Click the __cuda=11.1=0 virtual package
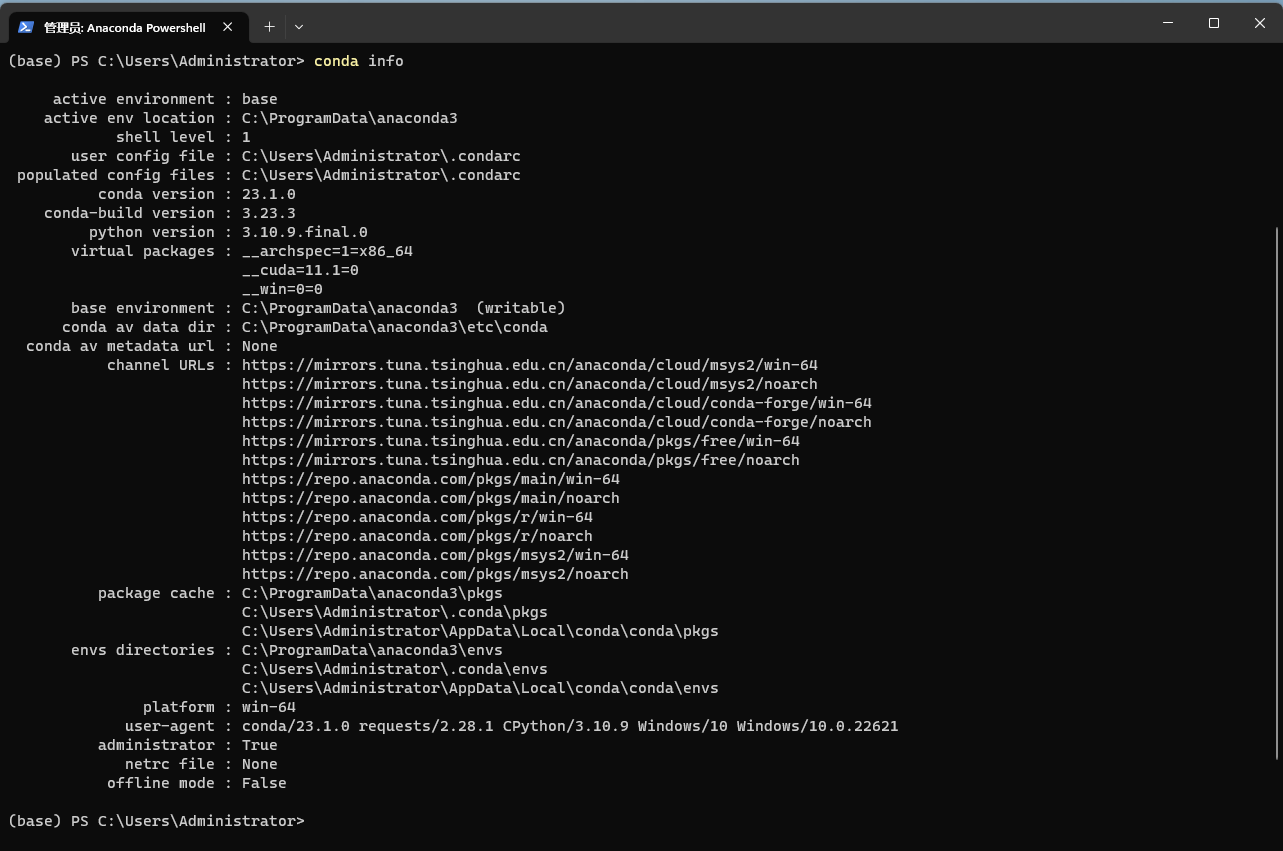Viewport: 1283px width, 851px height. coord(300,270)
